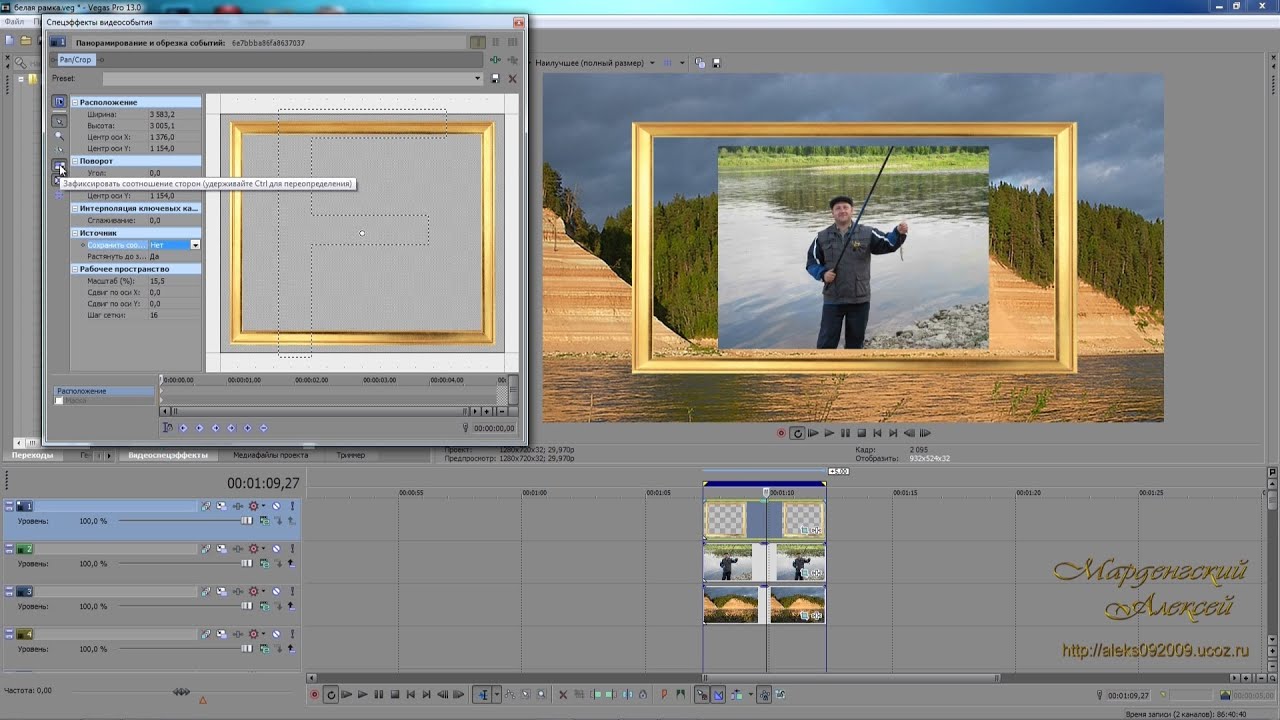Screen dimensions: 1280x720
Task: Click the Pan/Crop cursor timecode field
Action: (x=494, y=428)
